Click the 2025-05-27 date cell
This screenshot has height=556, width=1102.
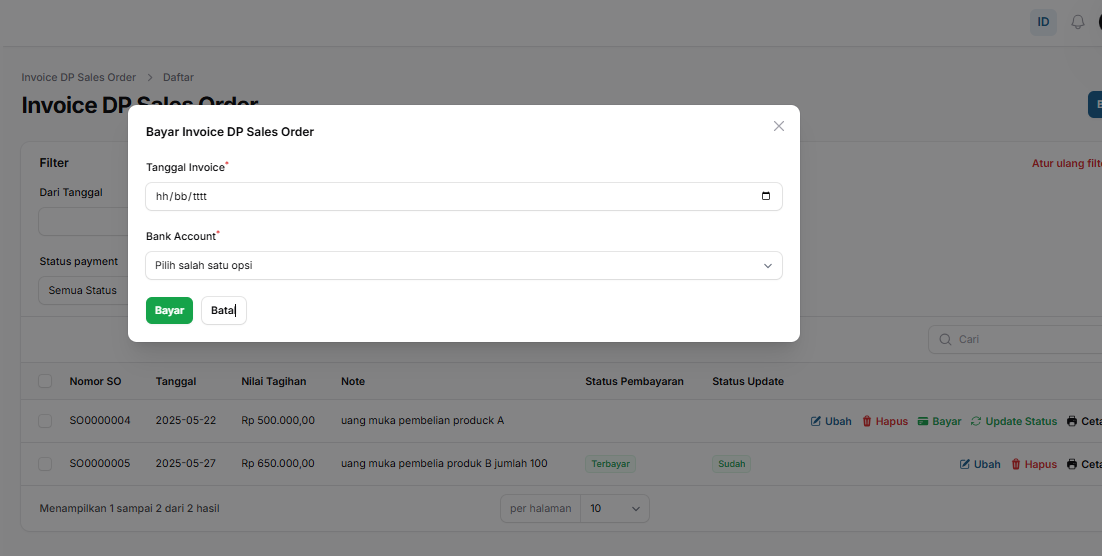tap(186, 463)
